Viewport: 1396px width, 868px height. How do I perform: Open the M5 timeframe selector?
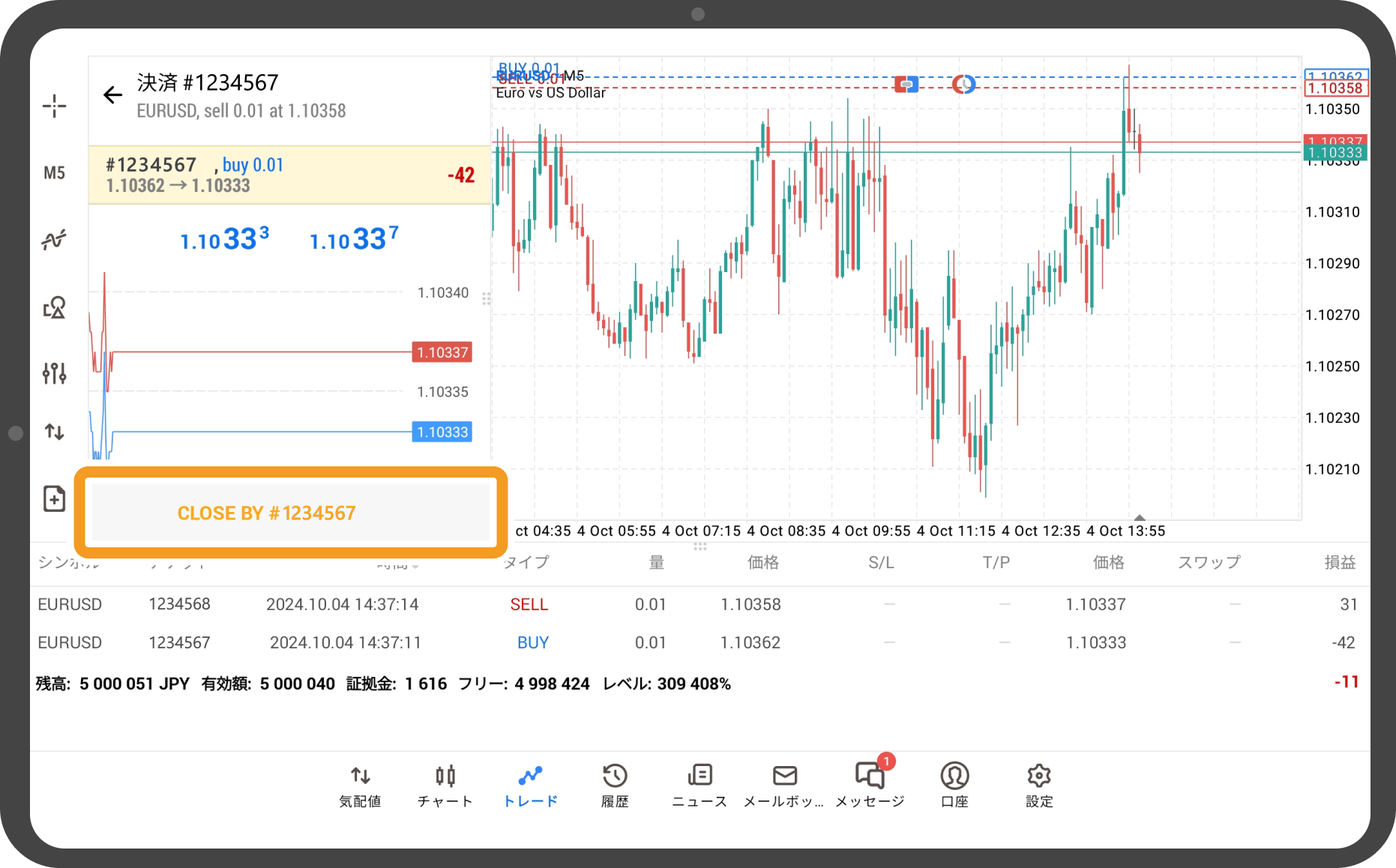click(x=54, y=173)
